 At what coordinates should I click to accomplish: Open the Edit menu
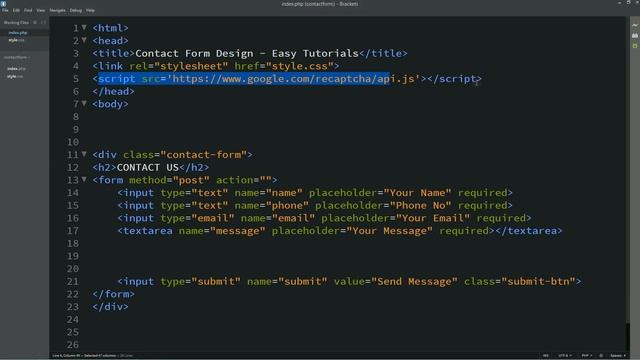pos(16,10)
